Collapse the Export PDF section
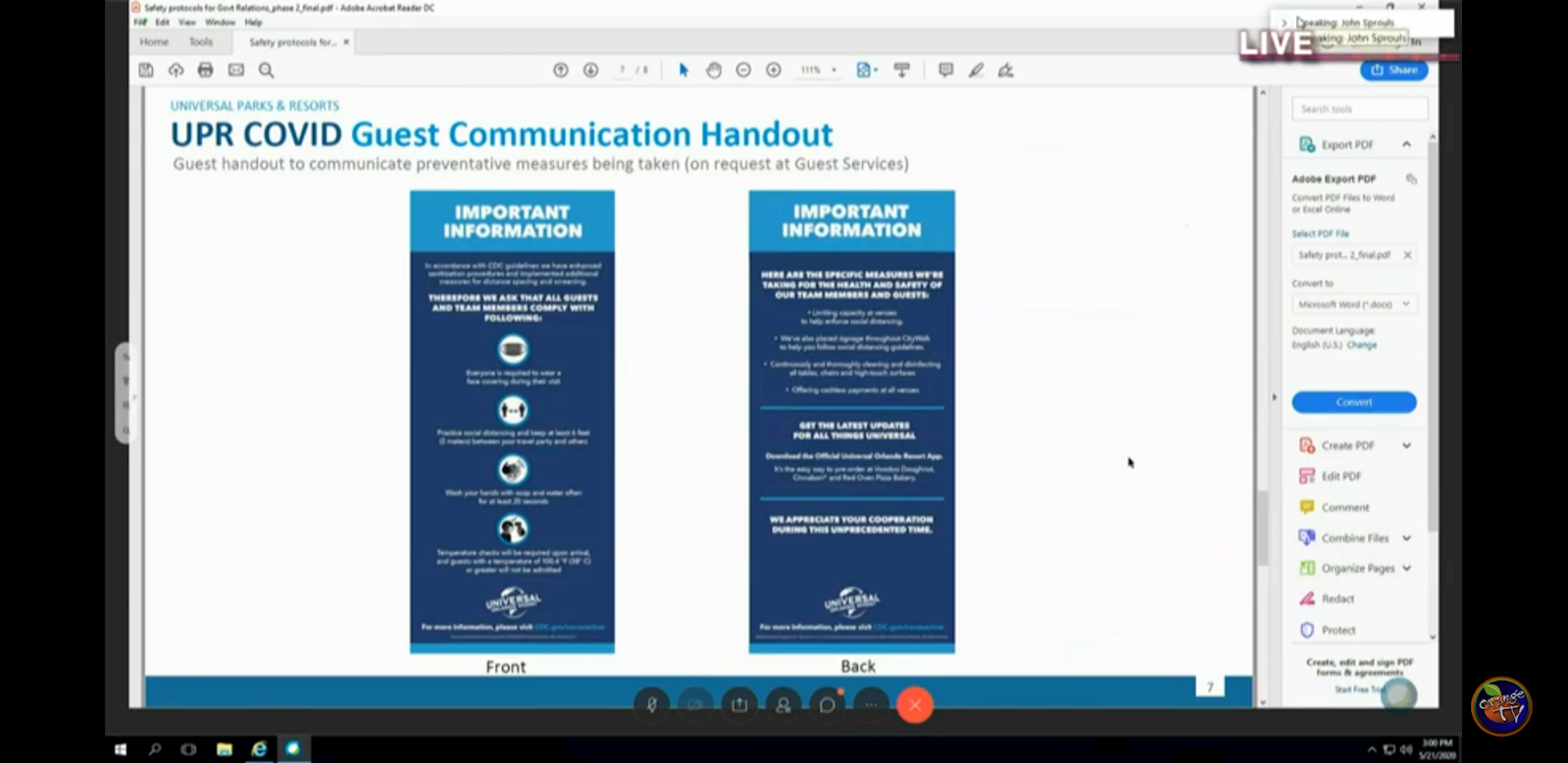Viewport: 1568px width, 763px height. point(1406,144)
